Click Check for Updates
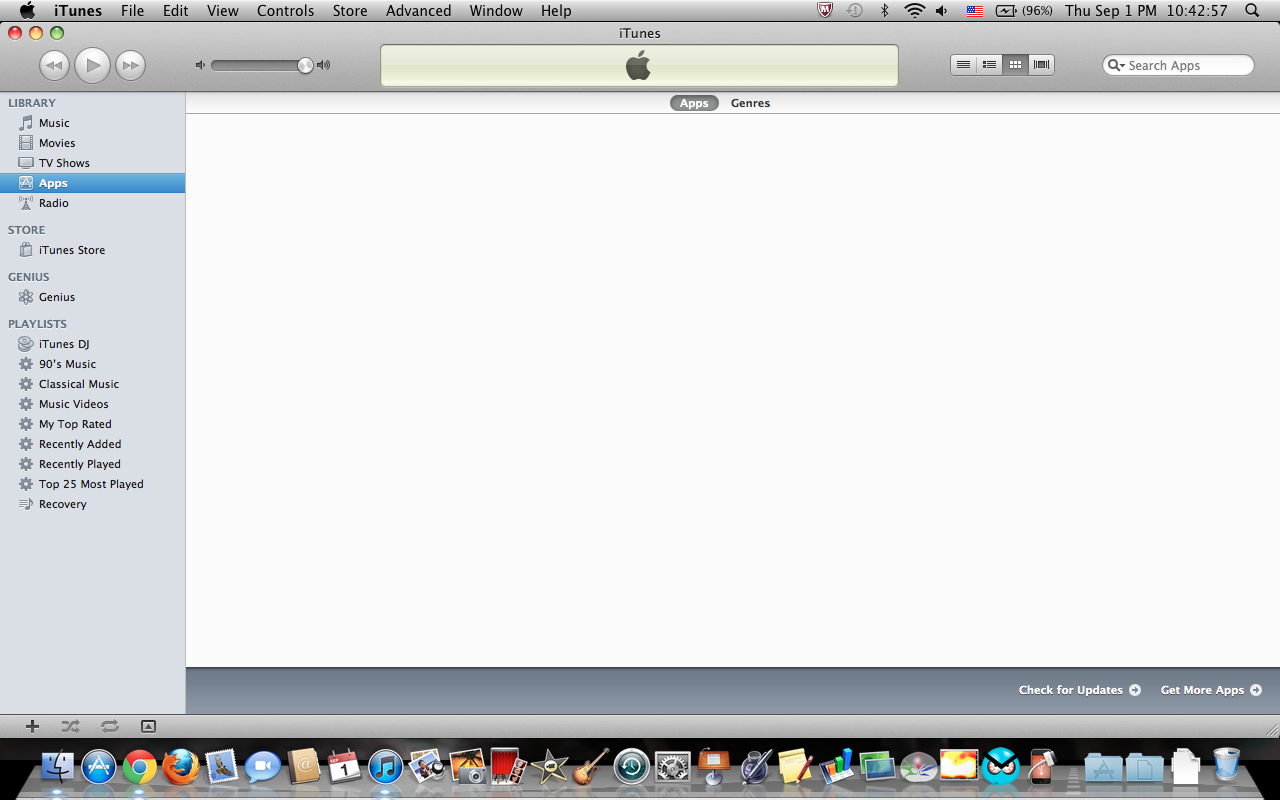The image size is (1280, 800). 1079,690
